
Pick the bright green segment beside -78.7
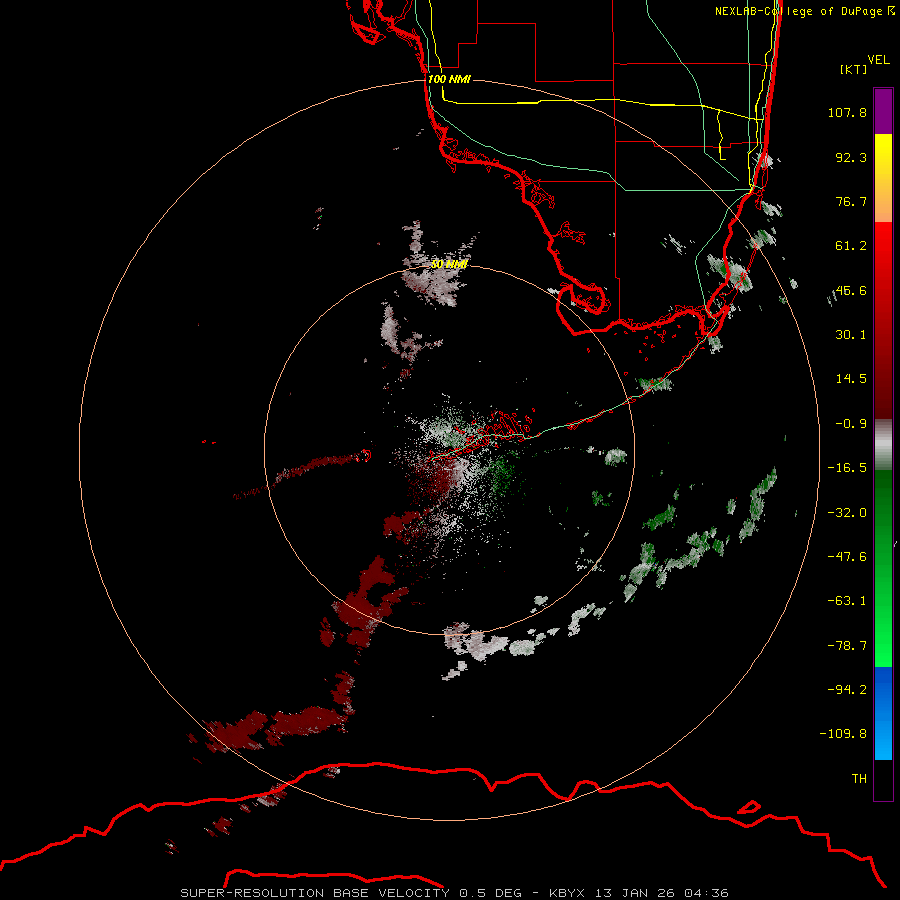(883, 644)
